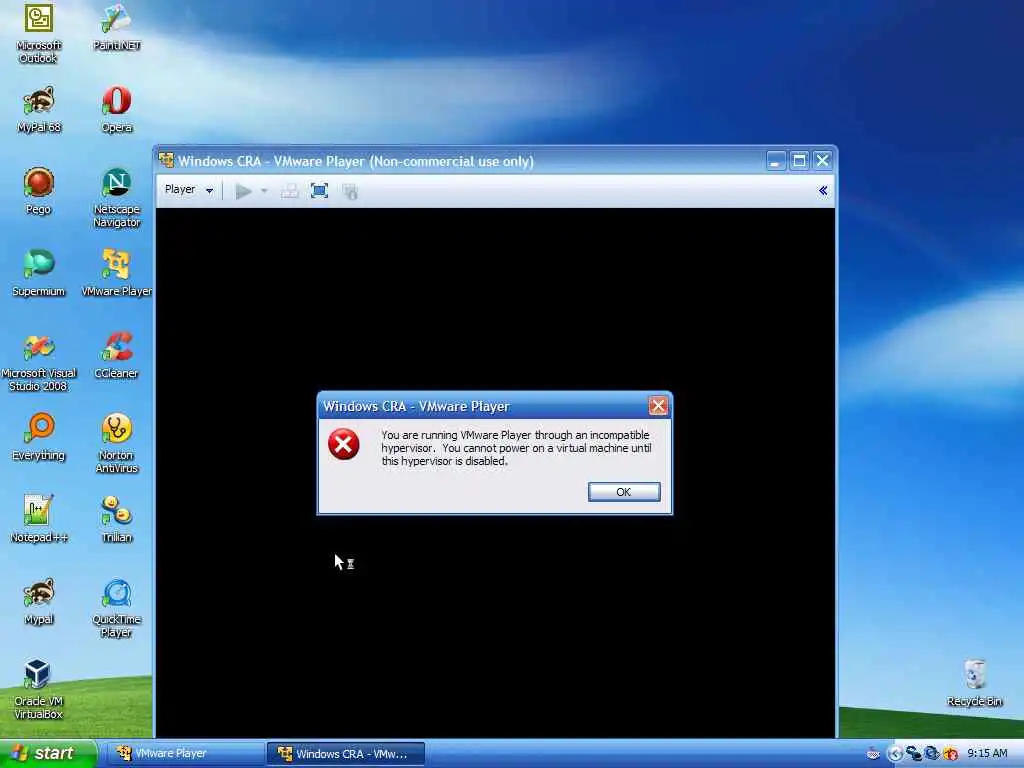Select the Oracle VM VirtualBox desktop icon
The width and height of the screenshot is (1024, 768).
point(39,690)
